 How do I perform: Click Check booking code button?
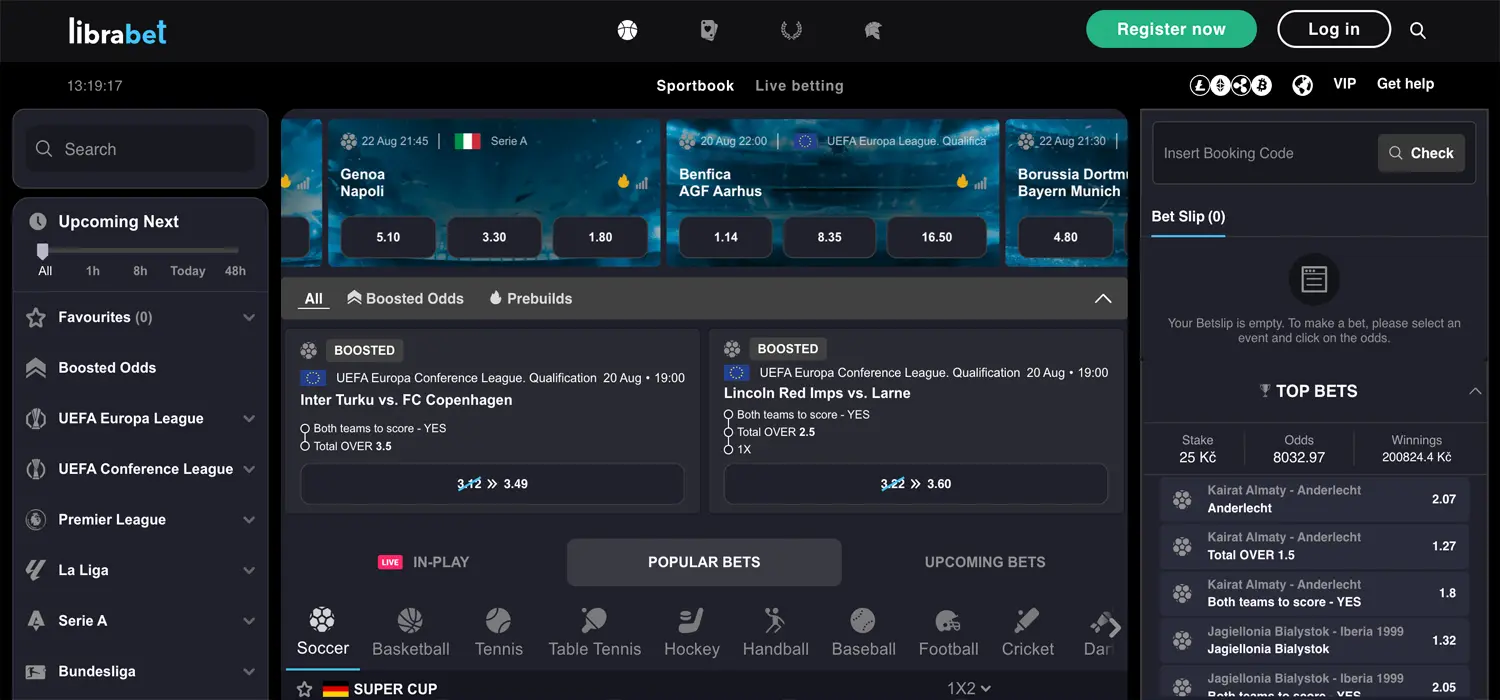point(1421,153)
